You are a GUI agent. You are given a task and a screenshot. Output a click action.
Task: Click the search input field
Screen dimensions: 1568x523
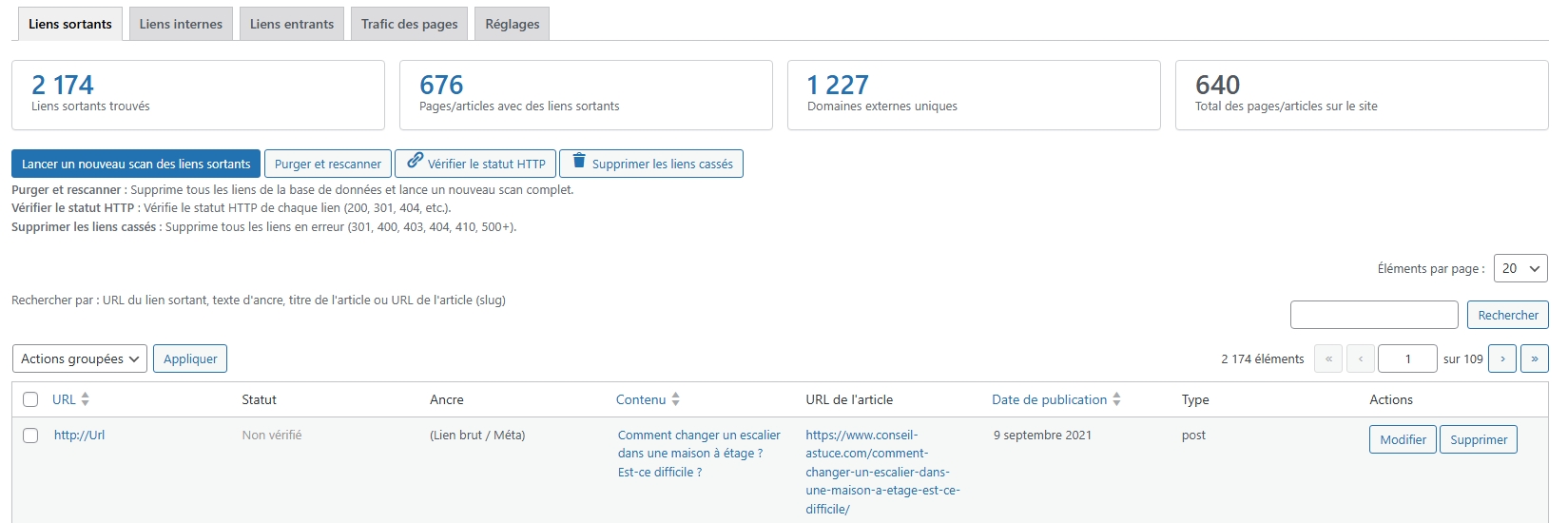tap(1374, 315)
